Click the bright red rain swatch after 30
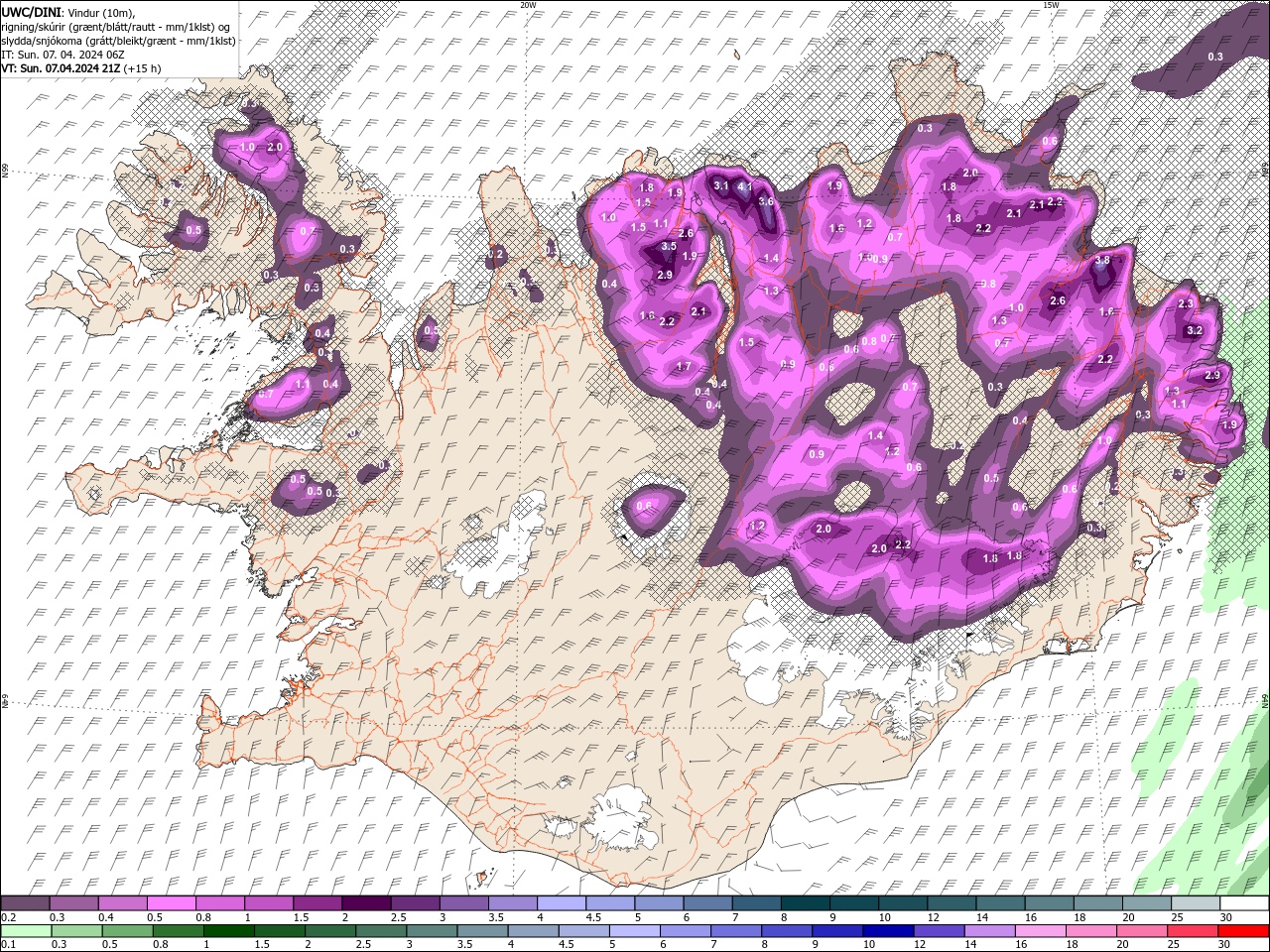Viewport: 1270px width, 952px height. (x=1244, y=930)
